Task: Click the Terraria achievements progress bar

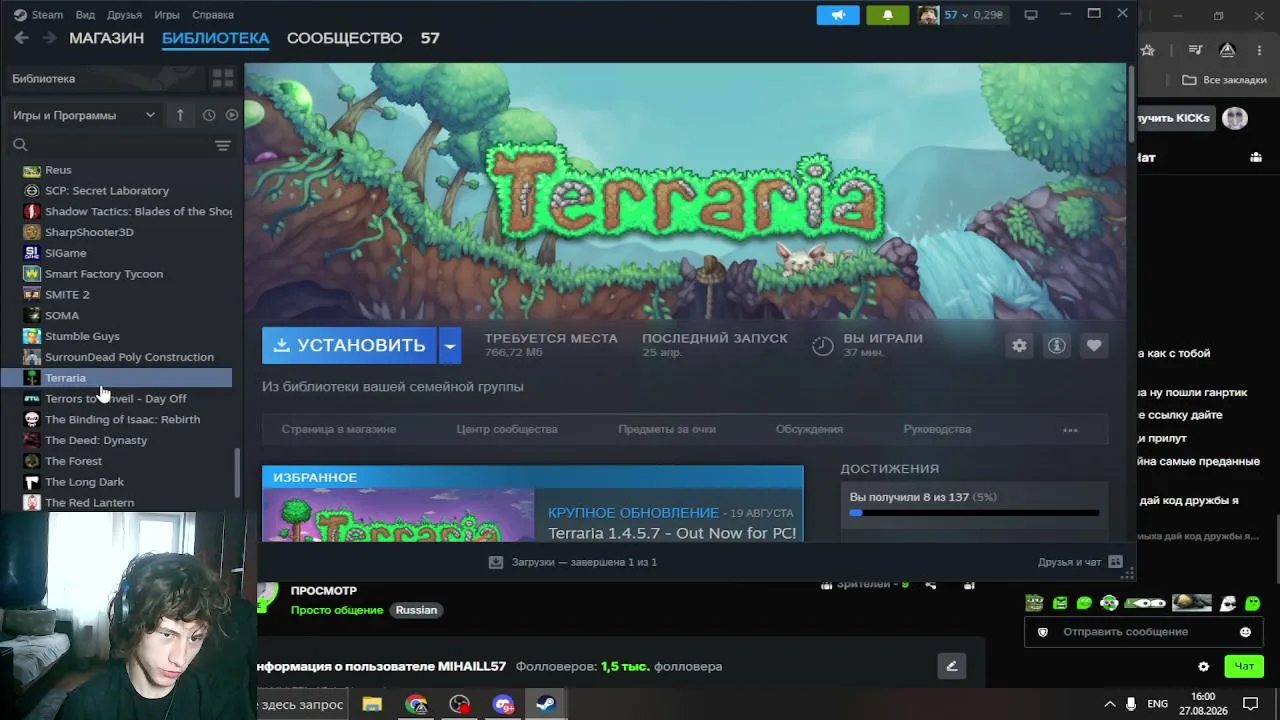Action: pos(974,513)
